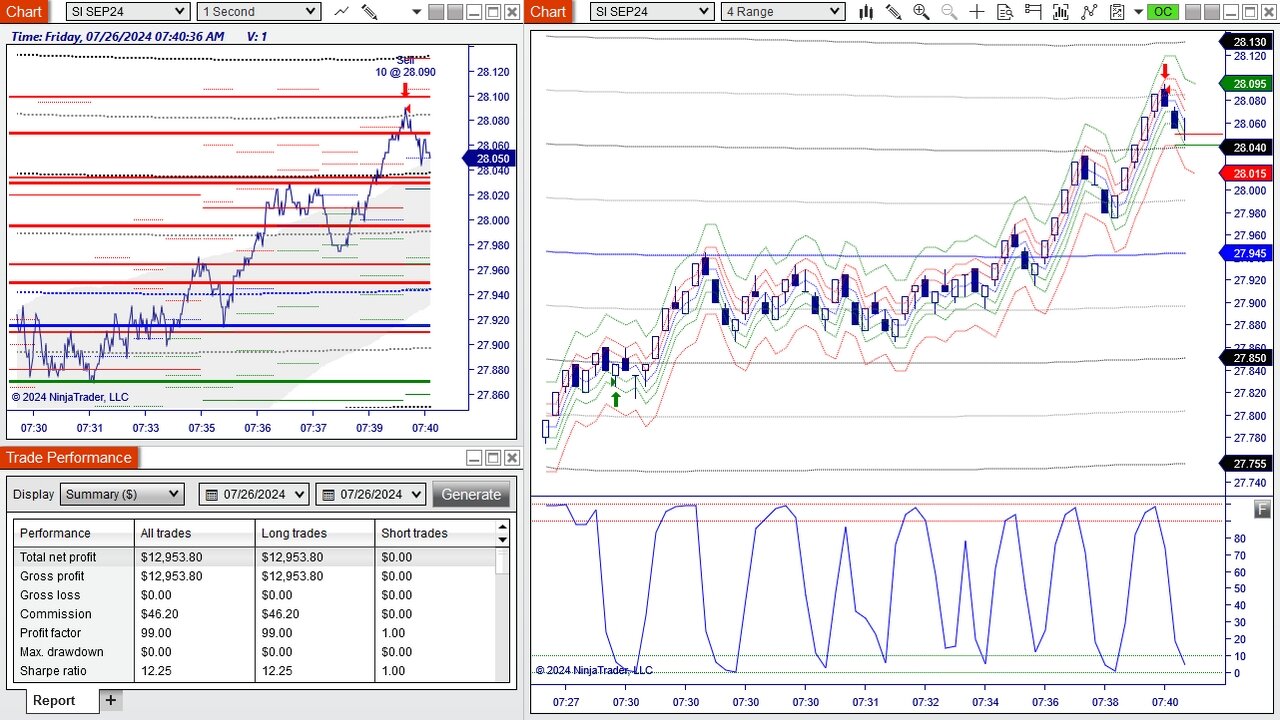Select left Chart title tab
The height and width of the screenshot is (720, 1280).
(x=24, y=12)
